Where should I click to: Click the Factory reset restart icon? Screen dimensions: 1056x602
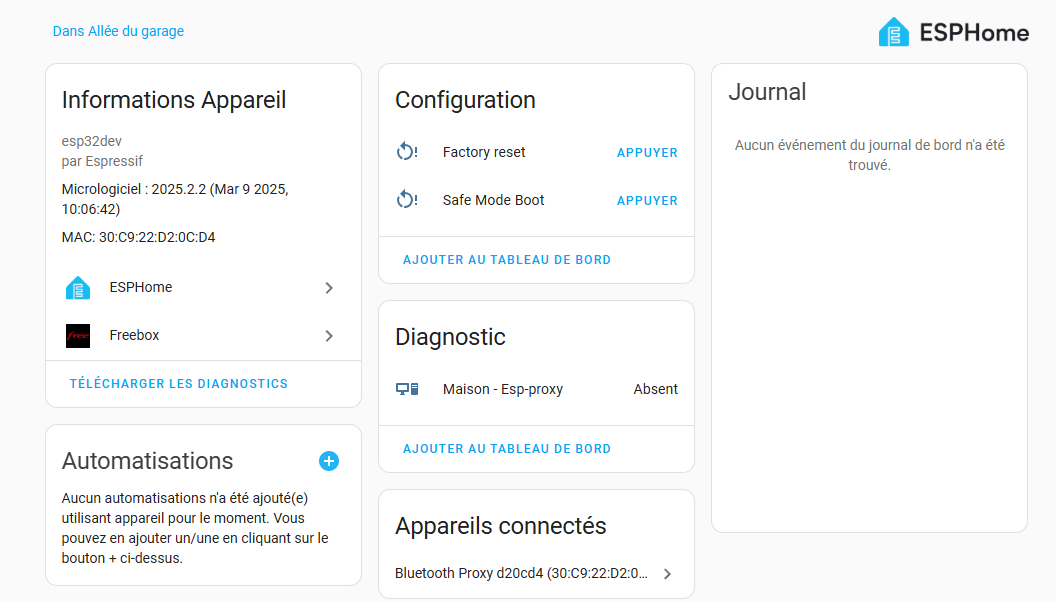tap(406, 152)
